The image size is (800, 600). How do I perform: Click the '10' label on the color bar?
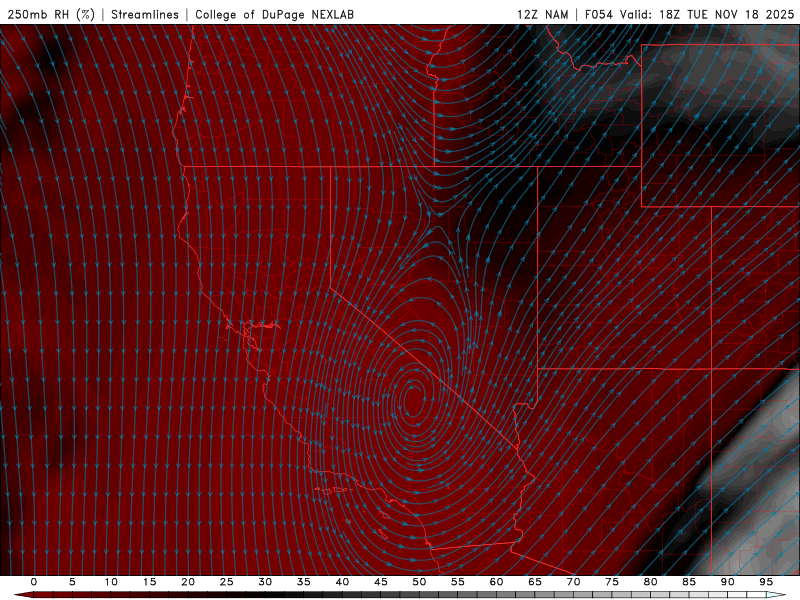[111, 582]
